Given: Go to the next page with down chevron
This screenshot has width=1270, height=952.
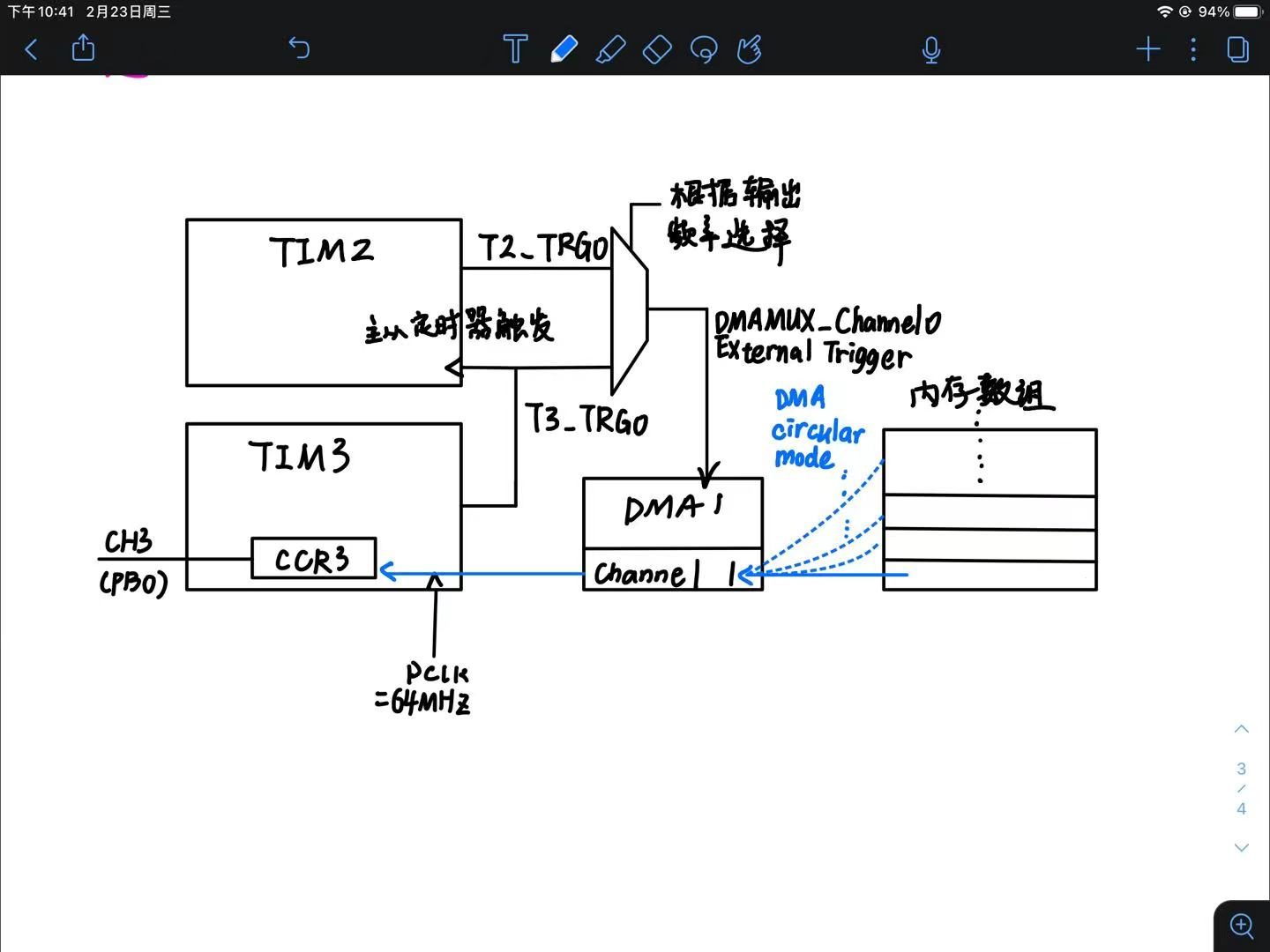Looking at the screenshot, I should pyautogui.click(x=1241, y=848).
